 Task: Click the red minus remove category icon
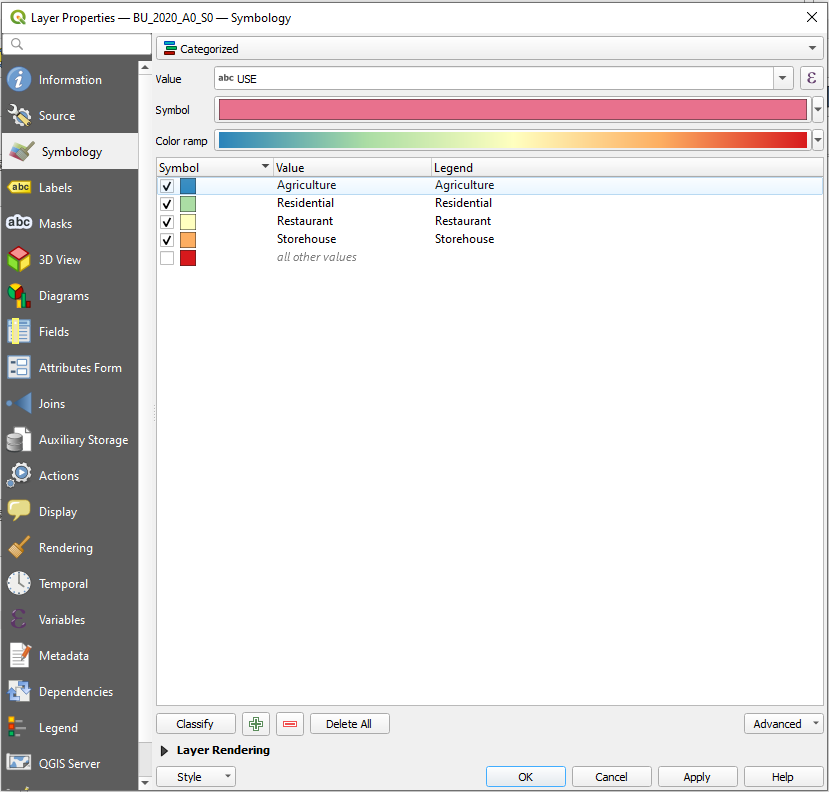[x=290, y=724]
